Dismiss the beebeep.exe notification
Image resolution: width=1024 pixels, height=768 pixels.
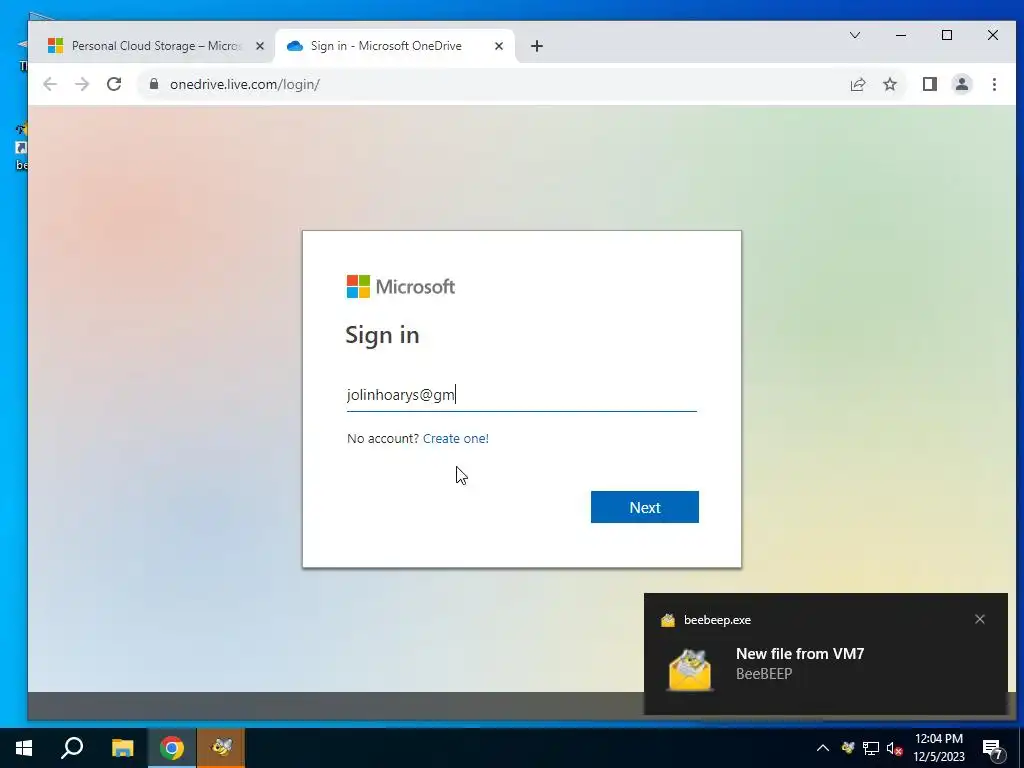tap(980, 619)
